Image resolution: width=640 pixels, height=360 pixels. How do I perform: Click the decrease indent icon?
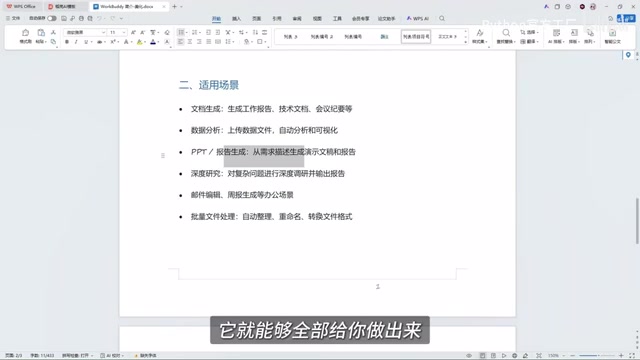coord(209,32)
